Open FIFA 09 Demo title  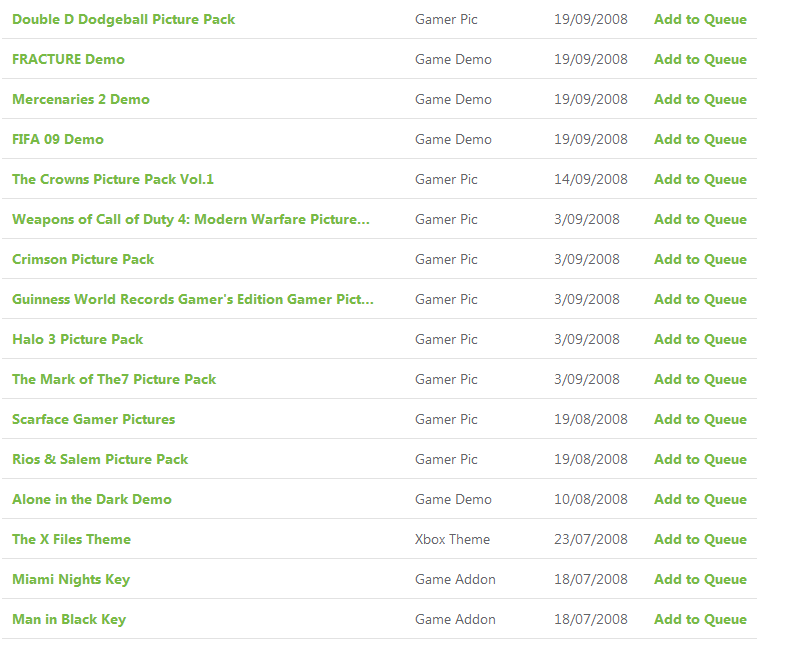point(58,139)
